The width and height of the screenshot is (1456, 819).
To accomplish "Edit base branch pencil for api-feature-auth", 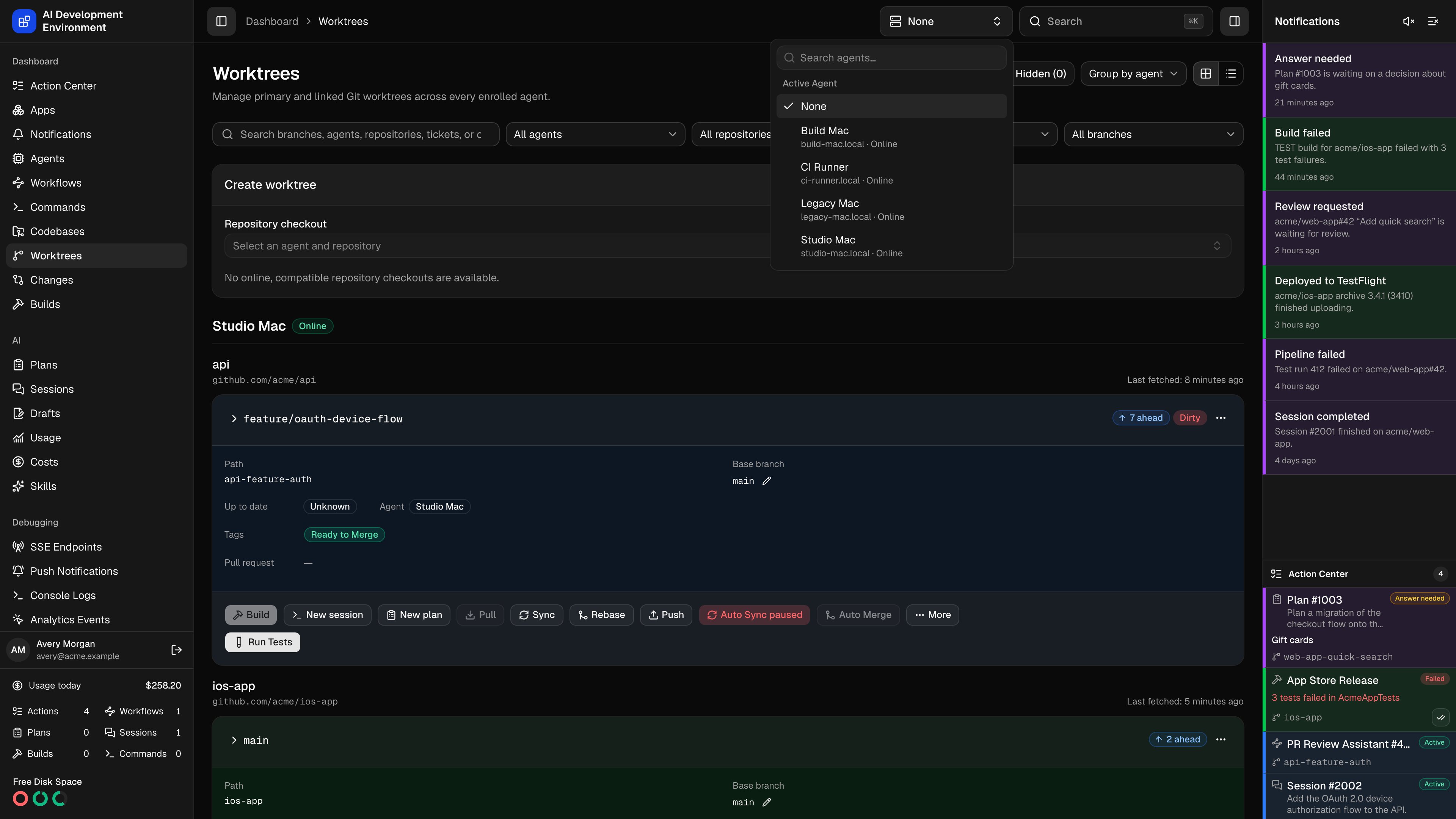I will [x=766, y=481].
